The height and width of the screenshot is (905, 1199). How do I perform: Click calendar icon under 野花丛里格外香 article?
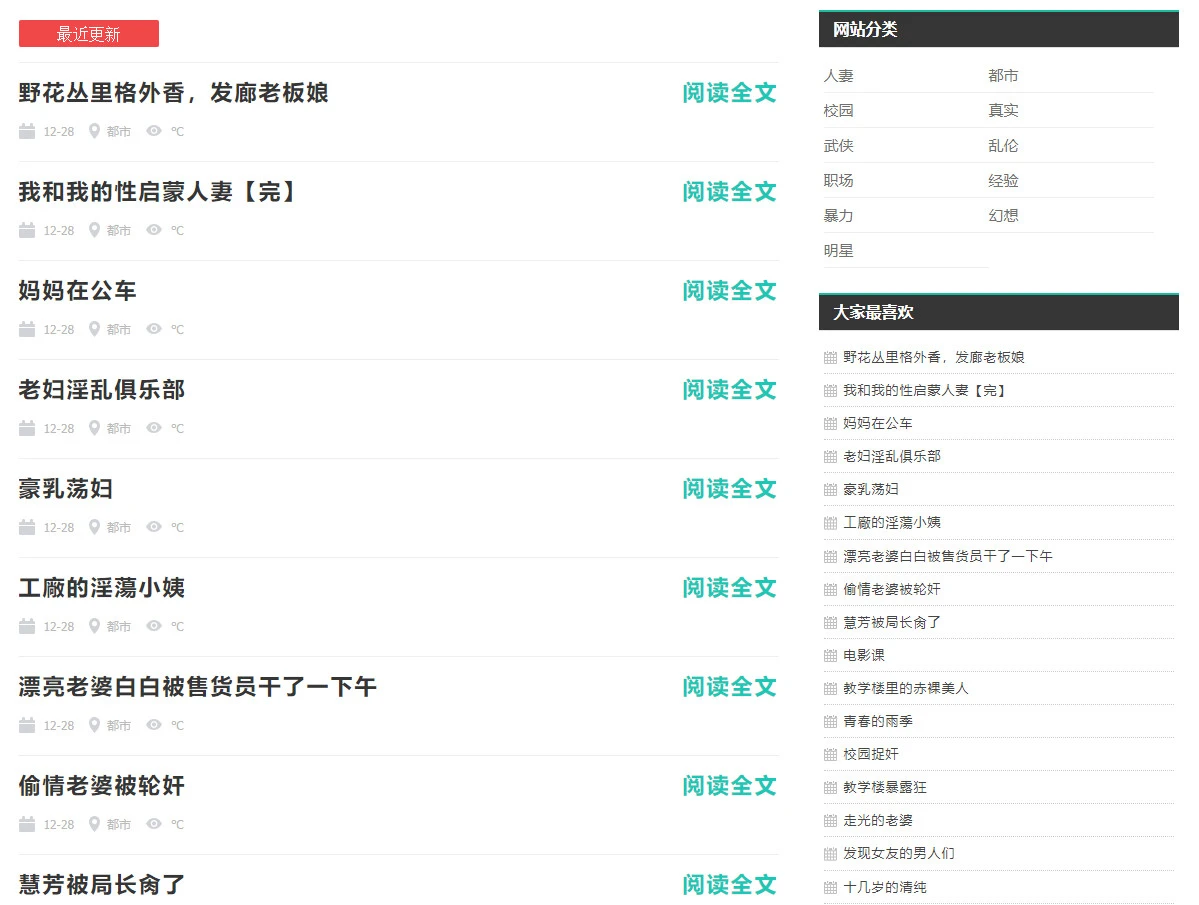27,131
